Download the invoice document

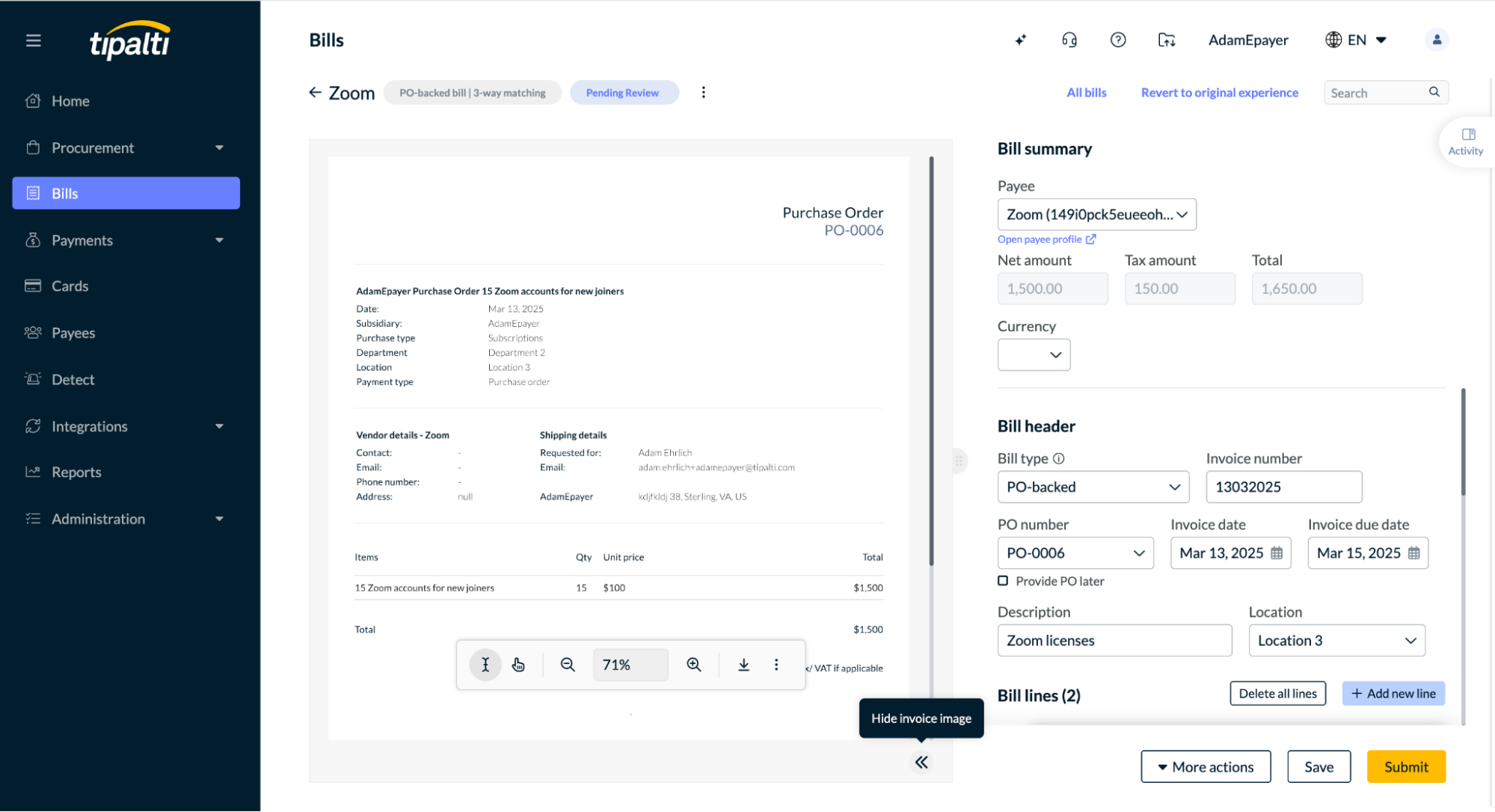(x=744, y=665)
